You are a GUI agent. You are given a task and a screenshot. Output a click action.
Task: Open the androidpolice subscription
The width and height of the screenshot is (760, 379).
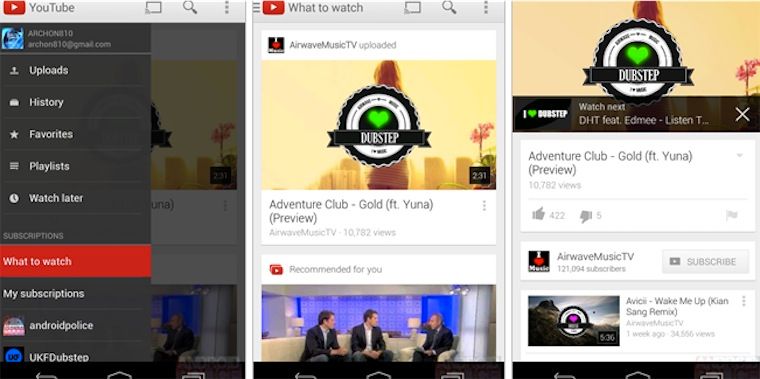tap(75, 326)
